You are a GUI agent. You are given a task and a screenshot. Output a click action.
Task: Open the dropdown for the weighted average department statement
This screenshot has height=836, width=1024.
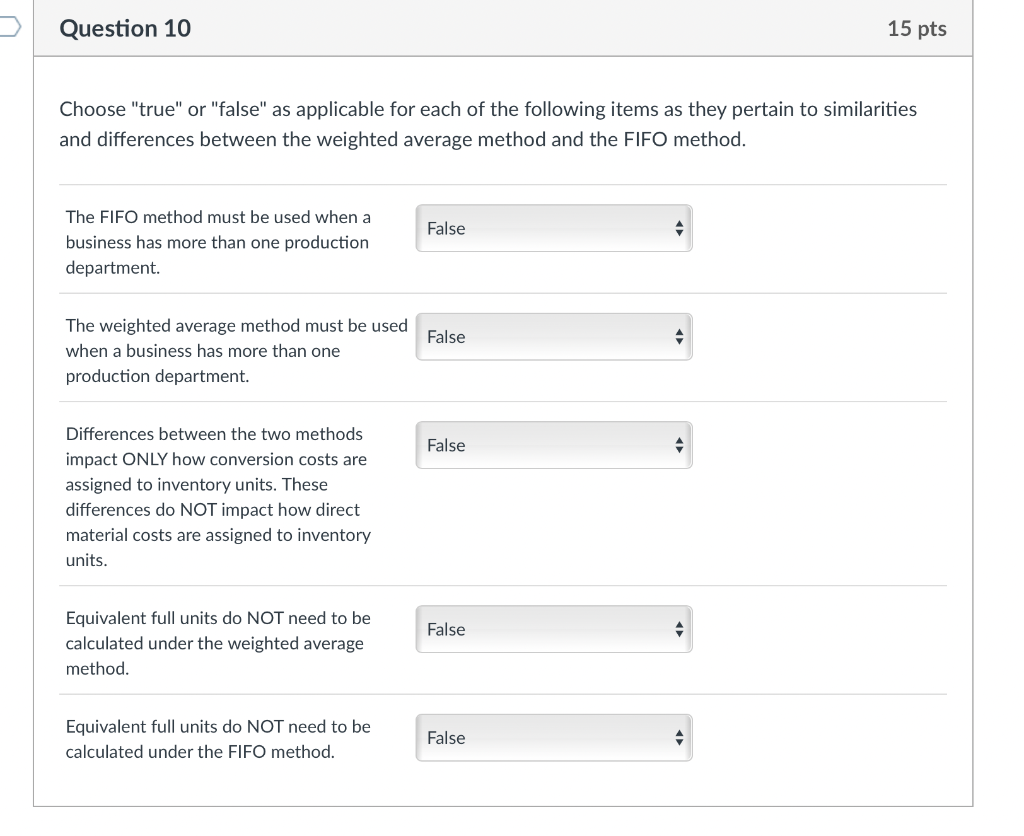554,337
